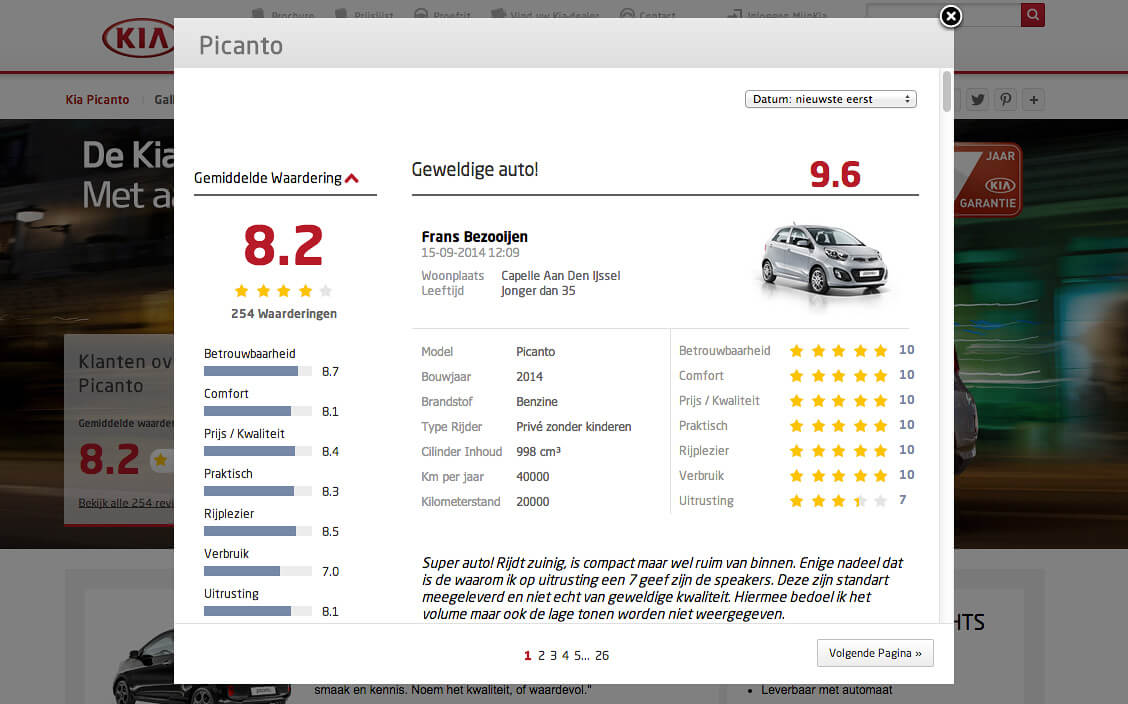Screen dimensions: 1128x704
Task: Click the Inloggen MijnKia login icon
Action: [x=737, y=15]
